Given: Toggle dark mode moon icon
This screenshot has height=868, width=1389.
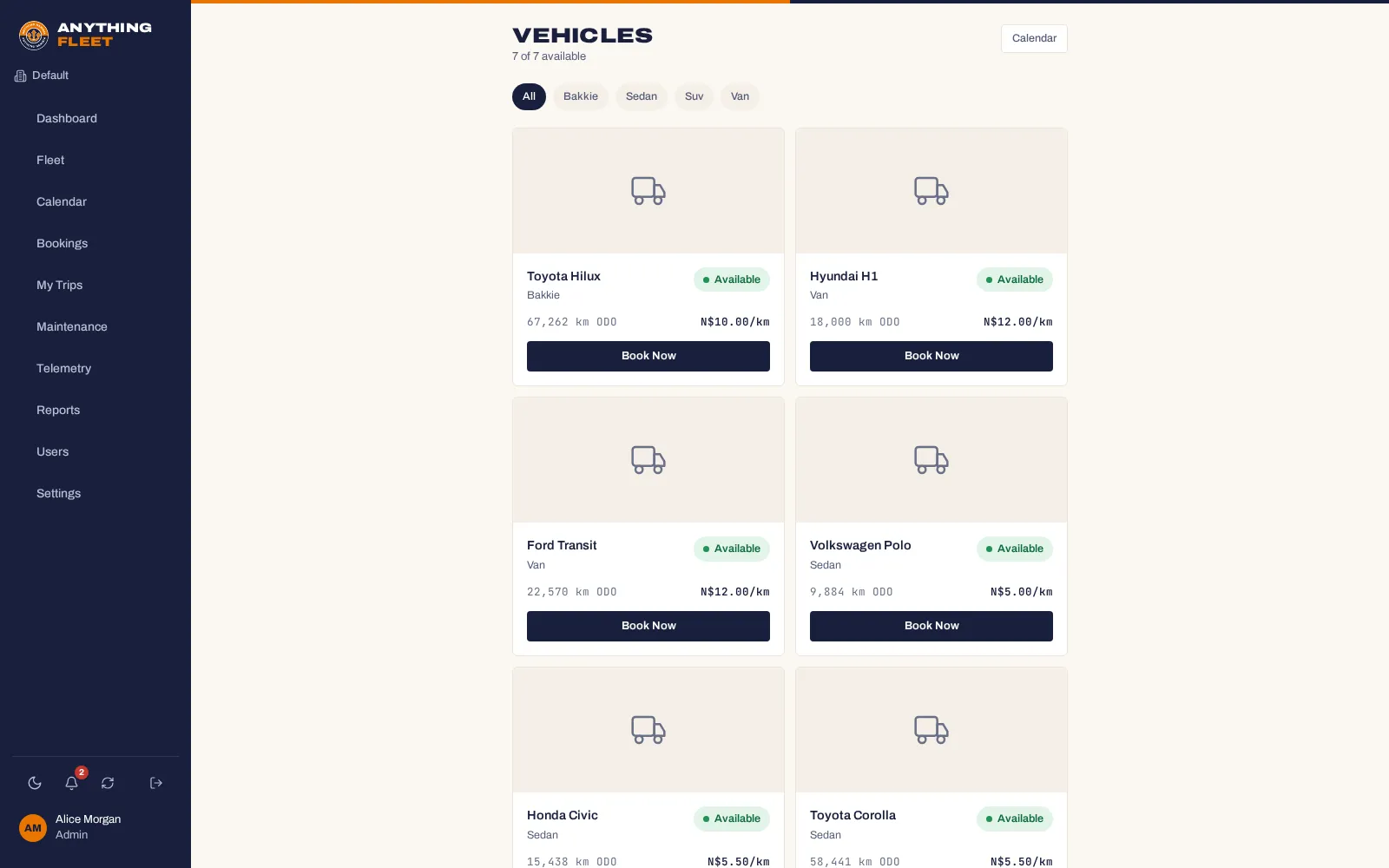Looking at the screenshot, I should [x=35, y=783].
